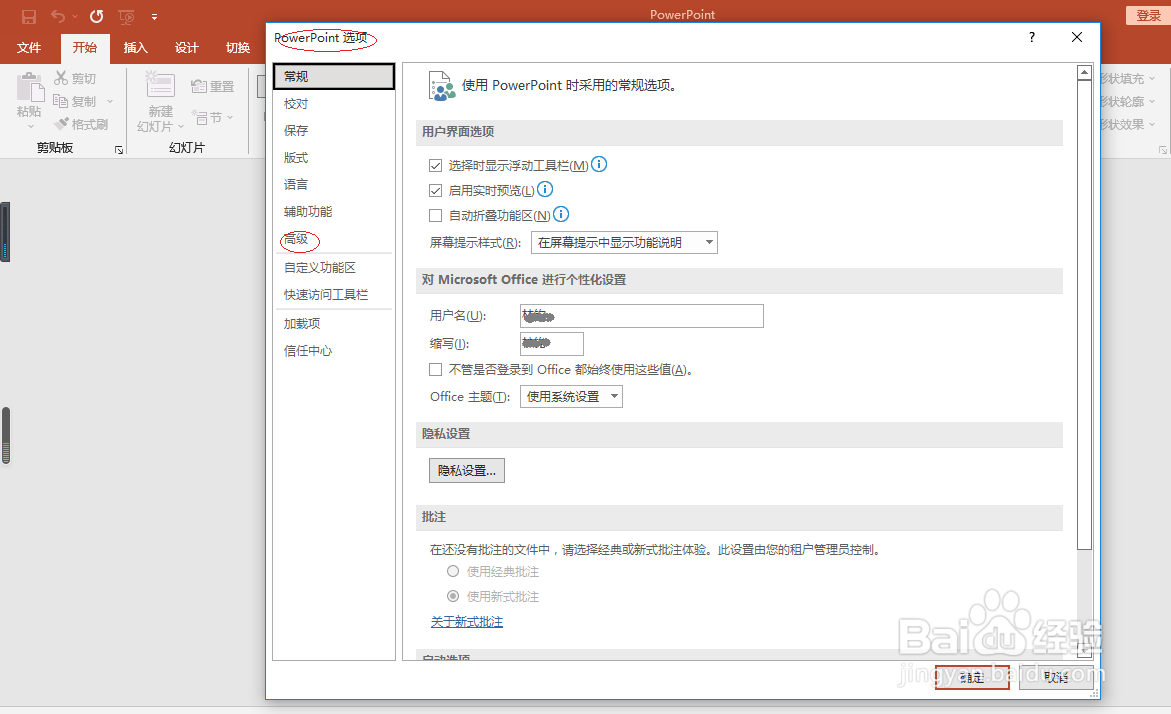
Task: Expand the Paste dropdown arrow
Action: 30,127
